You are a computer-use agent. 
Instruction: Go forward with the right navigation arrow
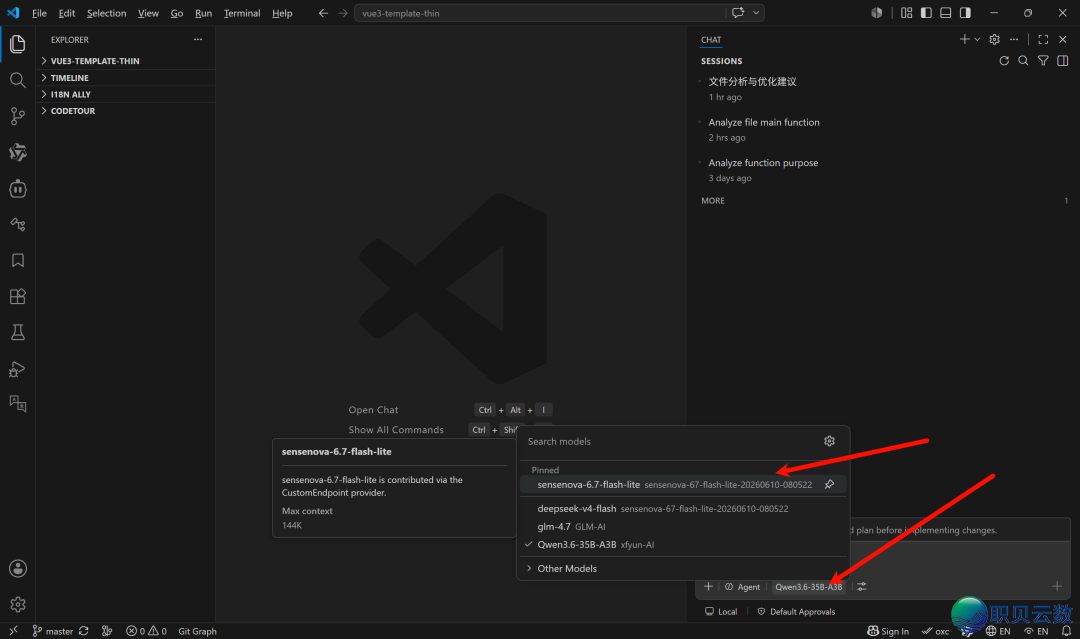(x=343, y=13)
